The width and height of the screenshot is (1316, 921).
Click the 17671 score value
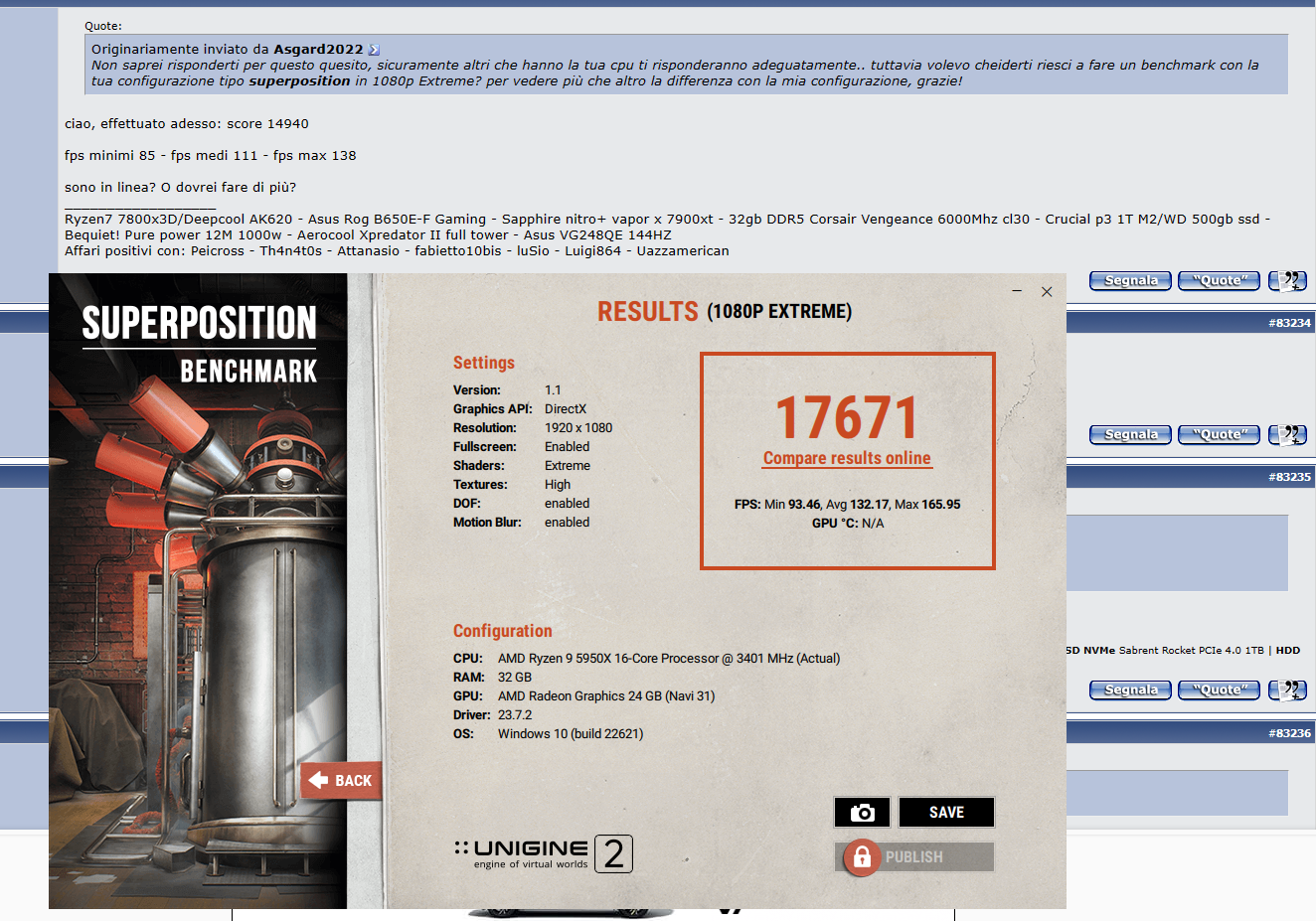pyautogui.click(x=847, y=417)
